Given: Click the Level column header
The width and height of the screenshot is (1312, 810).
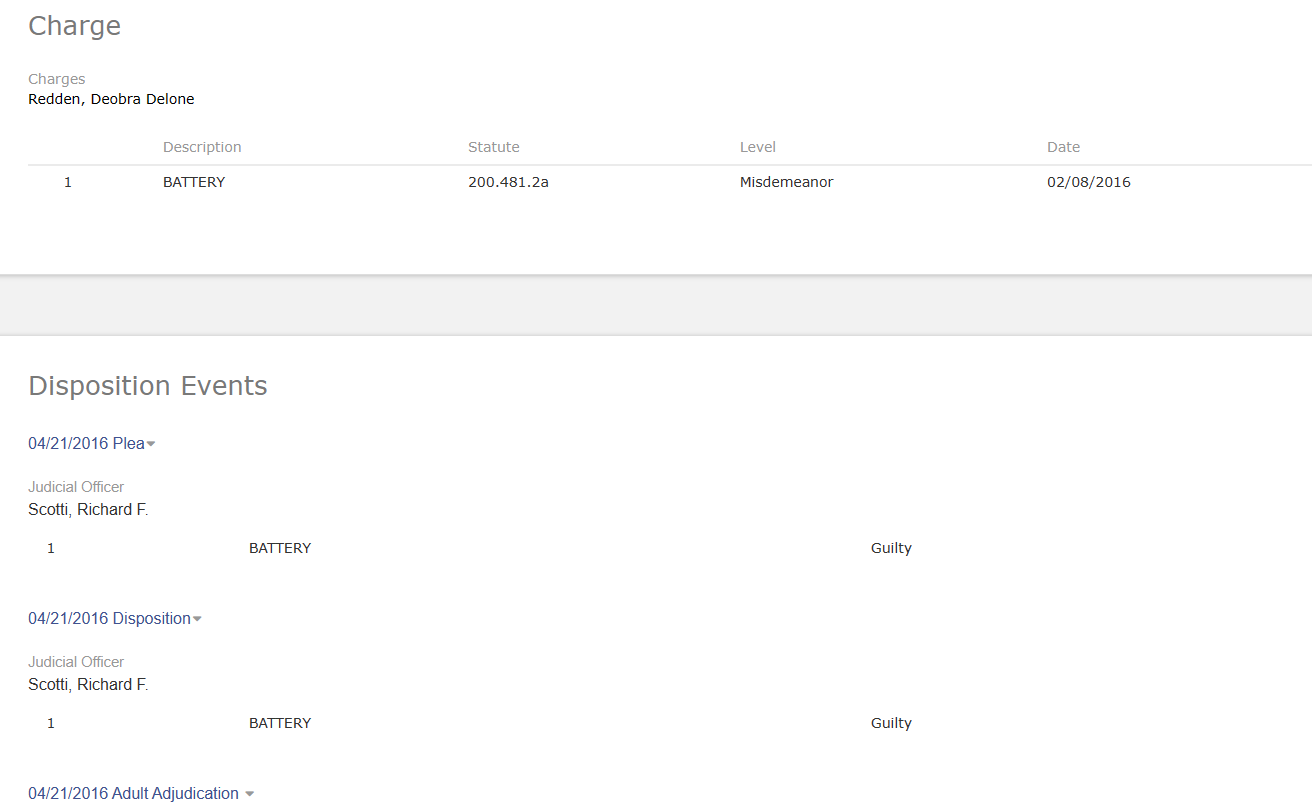Looking at the screenshot, I should [757, 147].
